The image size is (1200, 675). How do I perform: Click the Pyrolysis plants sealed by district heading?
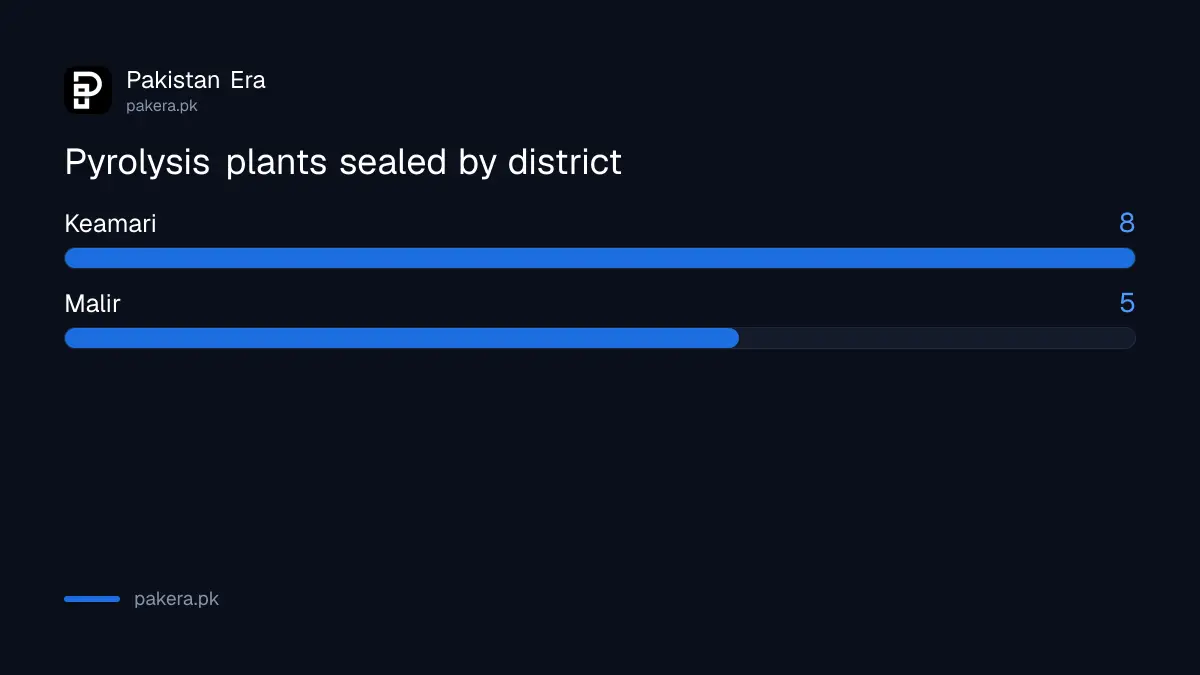click(343, 162)
